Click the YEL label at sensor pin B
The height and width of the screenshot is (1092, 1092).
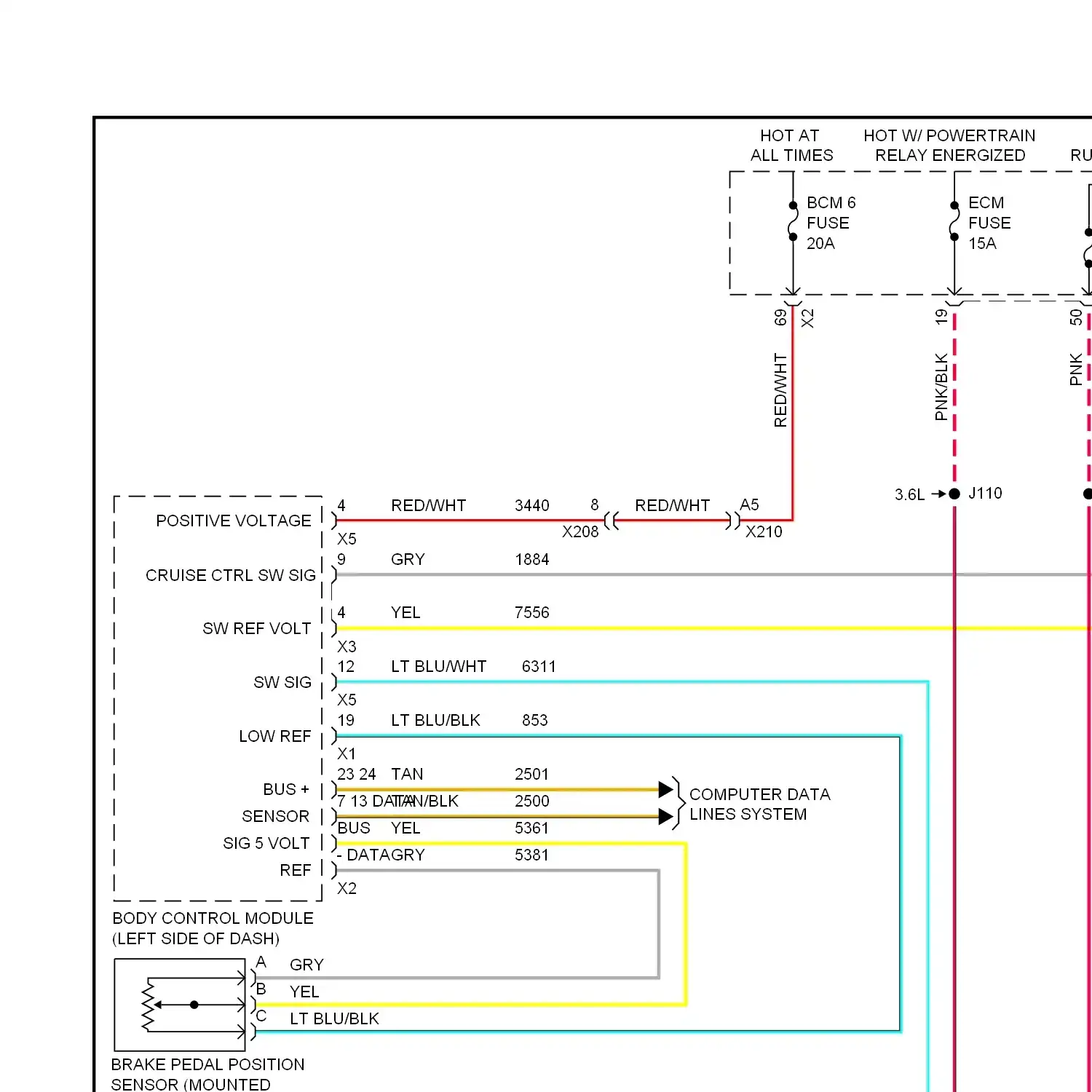304,992
